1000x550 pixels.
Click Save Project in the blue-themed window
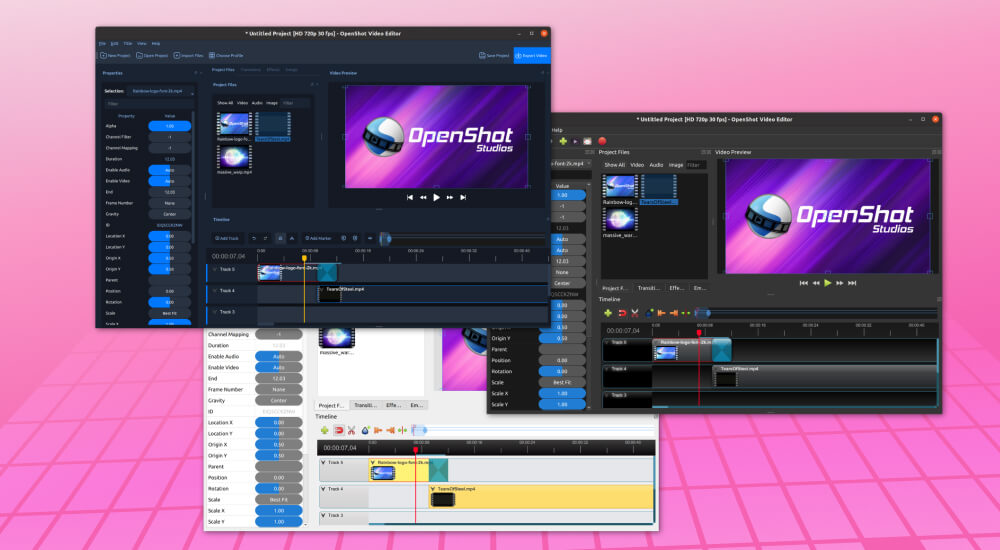coord(494,56)
